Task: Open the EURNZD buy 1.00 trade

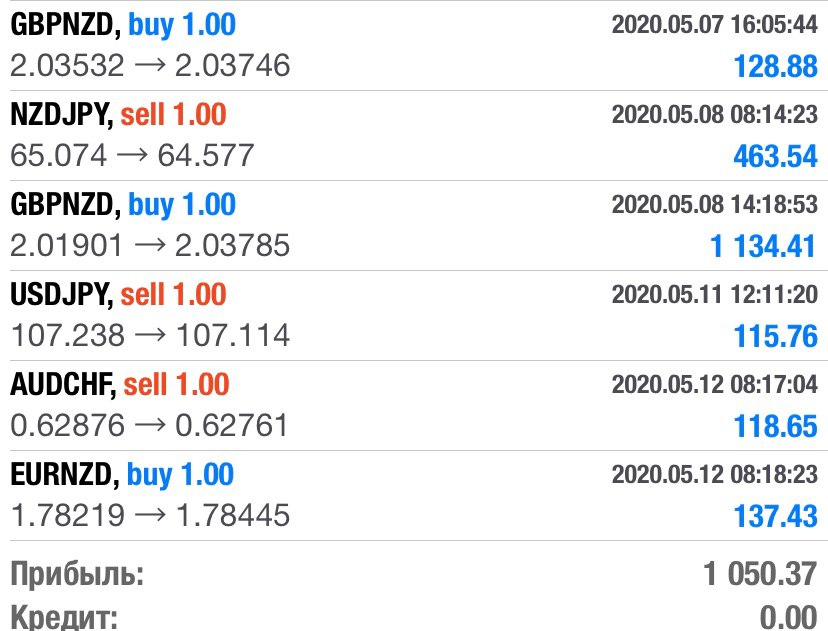Action: 122,475
